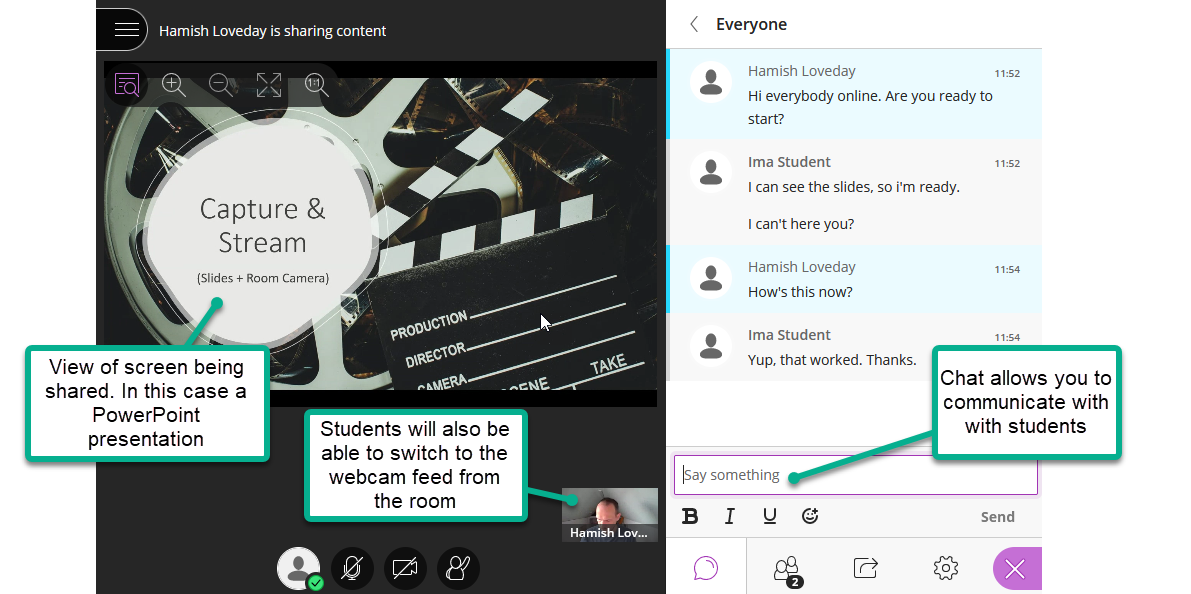Click "Hamish Loveday is sharing content" text

click(273, 31)
